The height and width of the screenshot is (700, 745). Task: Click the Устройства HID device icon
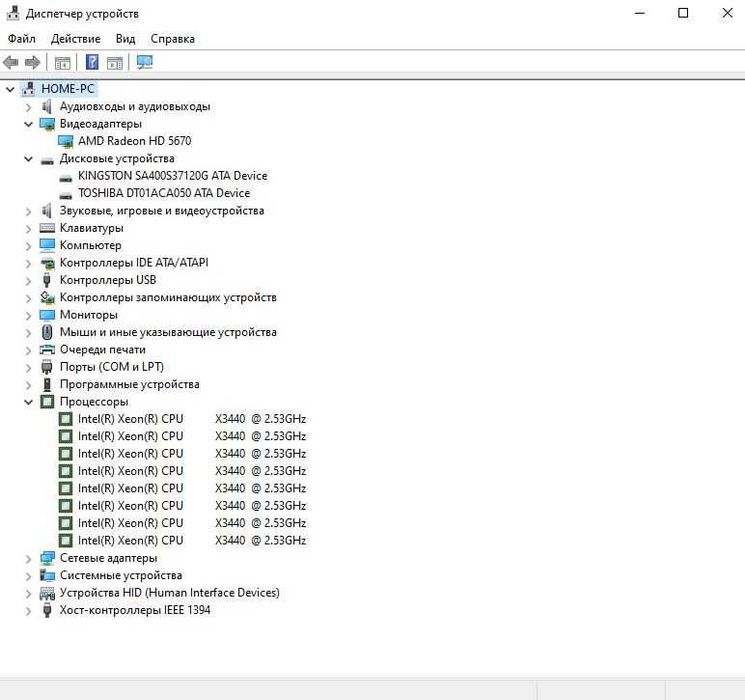47,593
